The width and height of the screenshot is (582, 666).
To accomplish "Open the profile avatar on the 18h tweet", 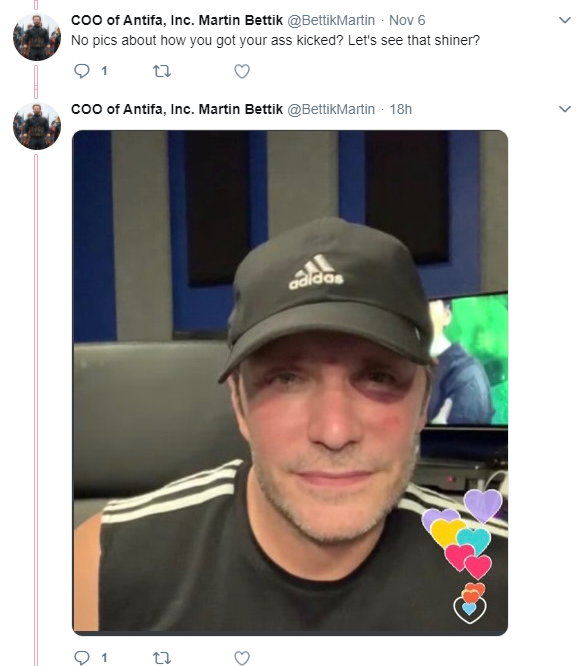I will point(37,126).
